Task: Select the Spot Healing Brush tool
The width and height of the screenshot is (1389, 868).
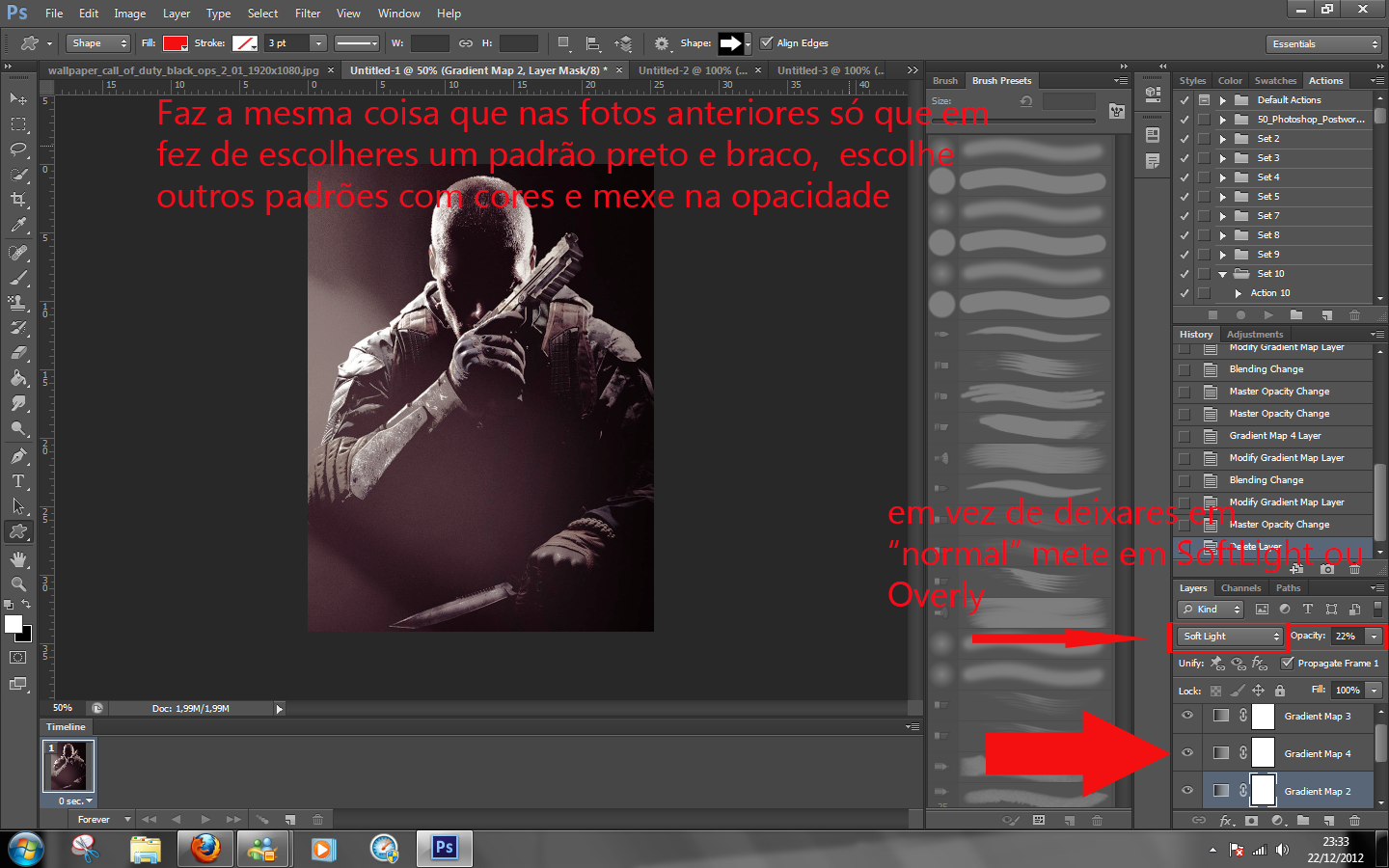Action: [x=18, y=253]
